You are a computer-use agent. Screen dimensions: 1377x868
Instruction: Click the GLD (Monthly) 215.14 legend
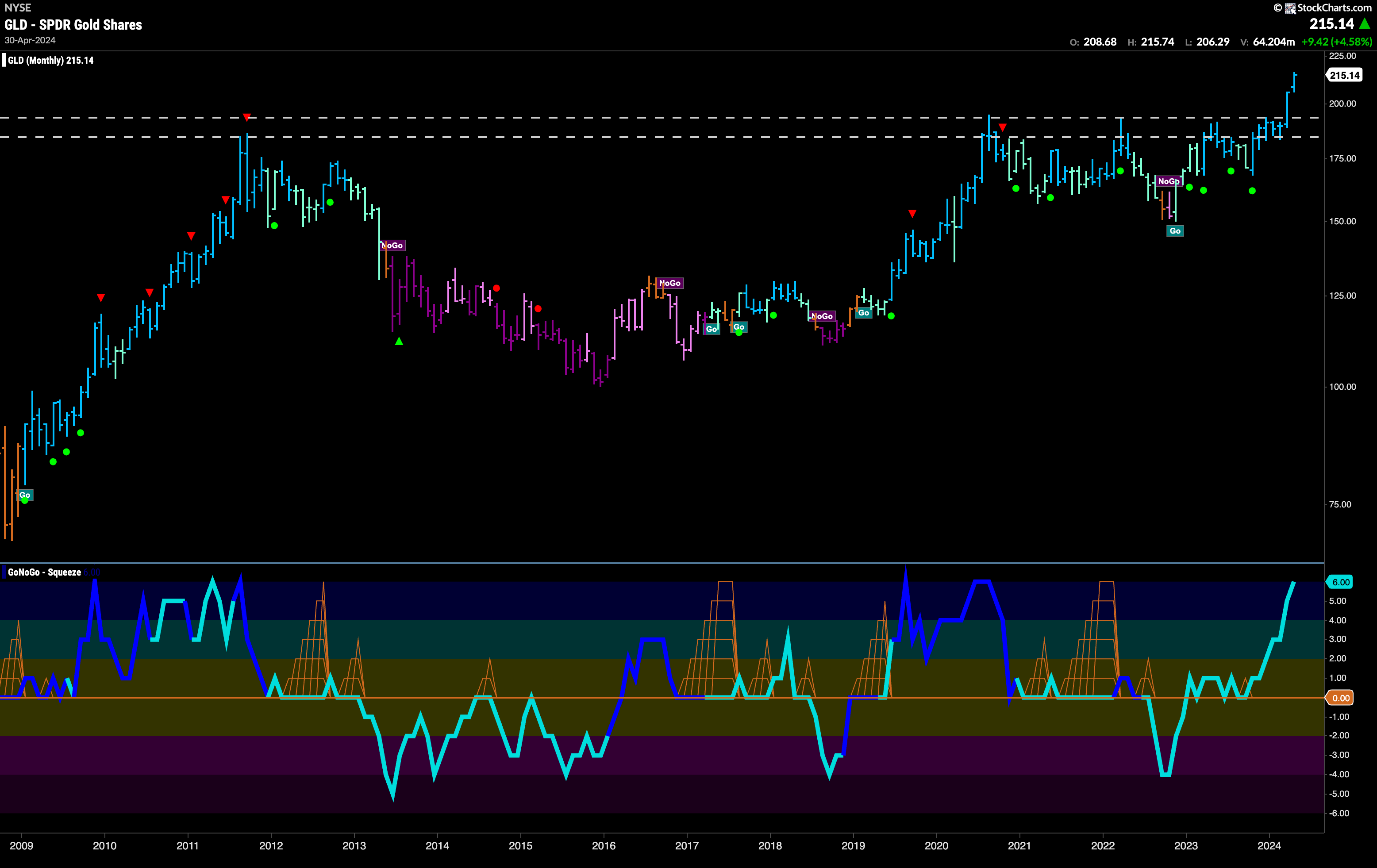(51, 60)
